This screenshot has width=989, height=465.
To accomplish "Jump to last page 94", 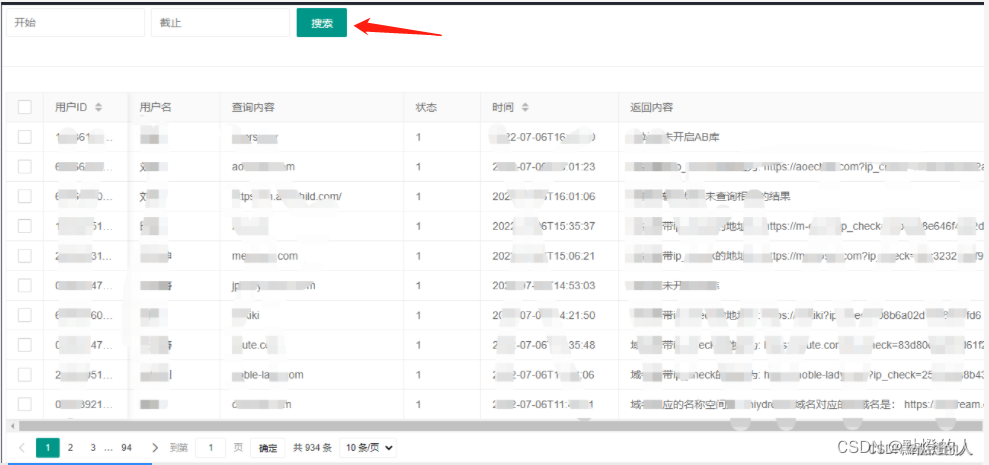I will pyautogui.click(x=127, y=448).
